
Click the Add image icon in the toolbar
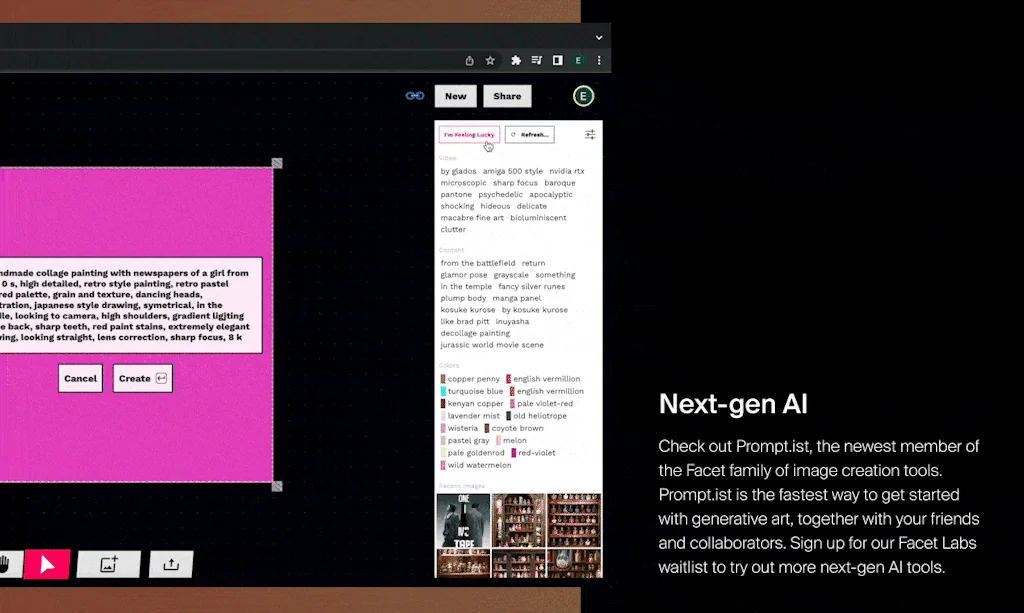[x=107, y=564]
